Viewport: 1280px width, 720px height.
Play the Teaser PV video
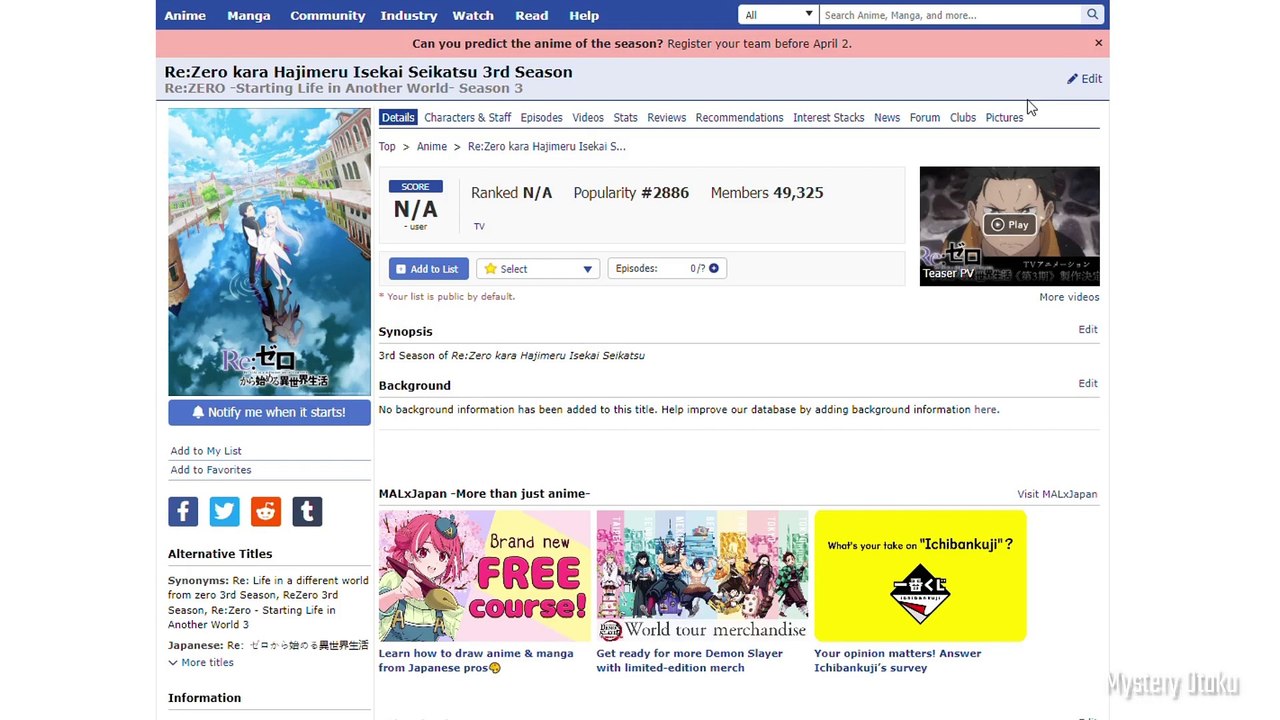(x=1009, y=225)
